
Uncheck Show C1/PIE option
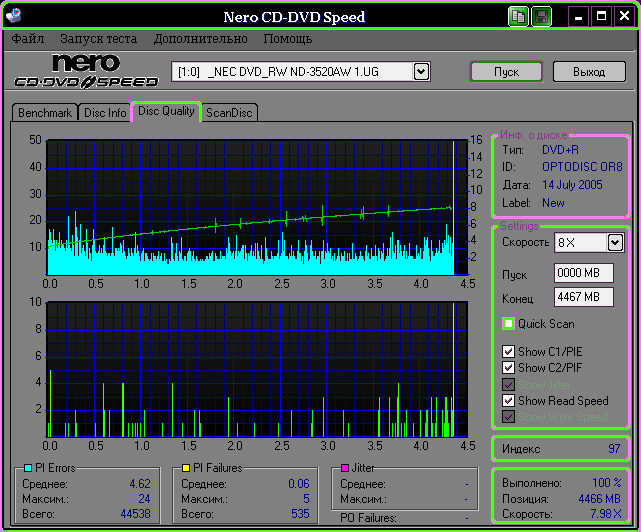[509, 352]
